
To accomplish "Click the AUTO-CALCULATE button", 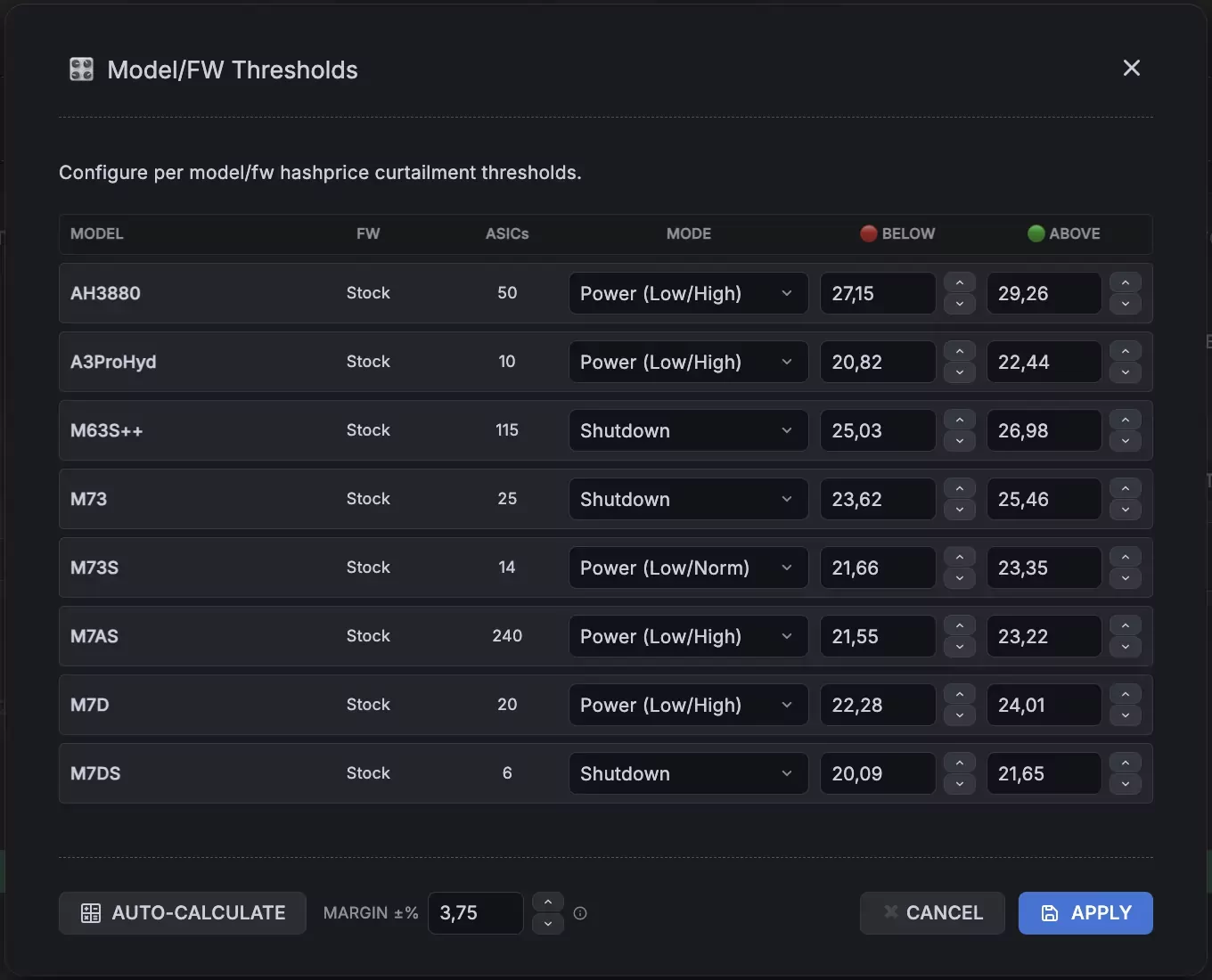I will [x=183, y=913].
